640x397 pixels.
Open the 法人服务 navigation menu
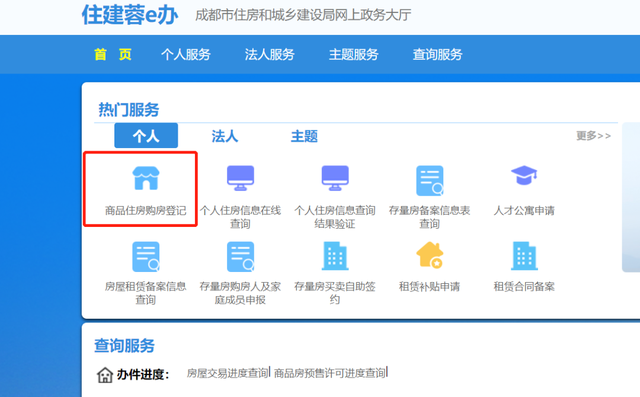269,54
